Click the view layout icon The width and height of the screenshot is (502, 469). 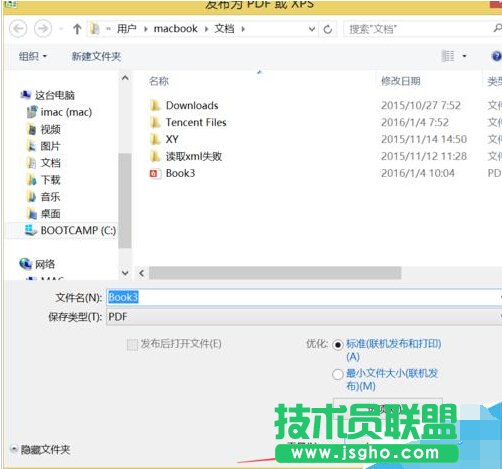(448, 56)
